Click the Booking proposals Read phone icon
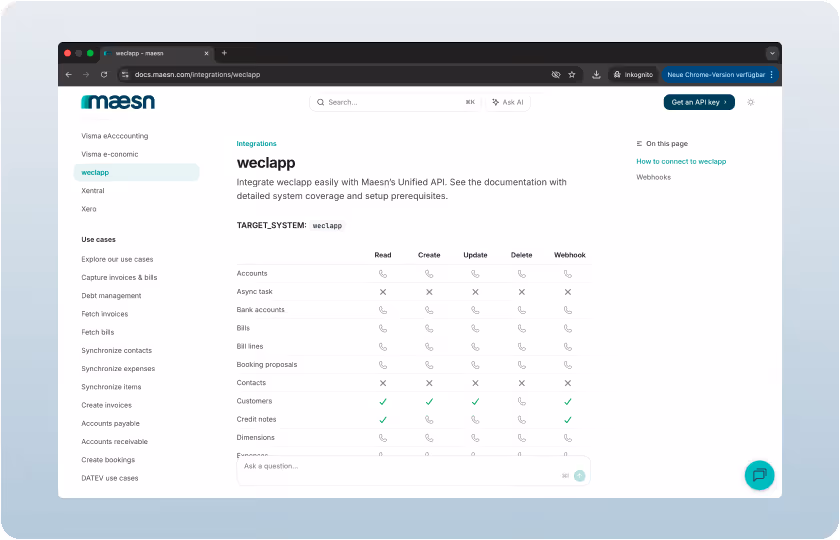This screenshot has width=840, height=540. point(383,365)
